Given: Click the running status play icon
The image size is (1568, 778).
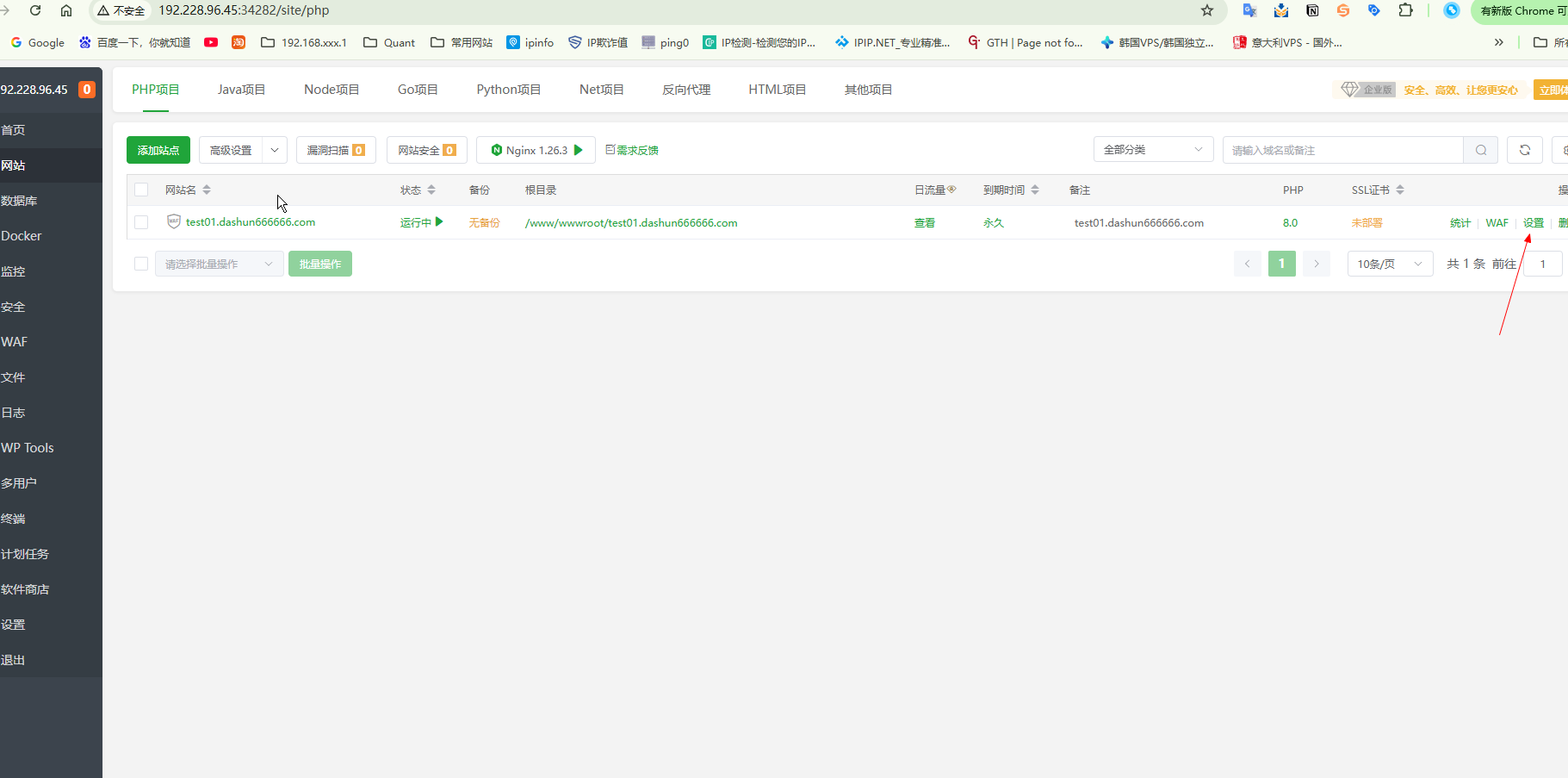Looking at the screenshot, I should pos(439,221).
